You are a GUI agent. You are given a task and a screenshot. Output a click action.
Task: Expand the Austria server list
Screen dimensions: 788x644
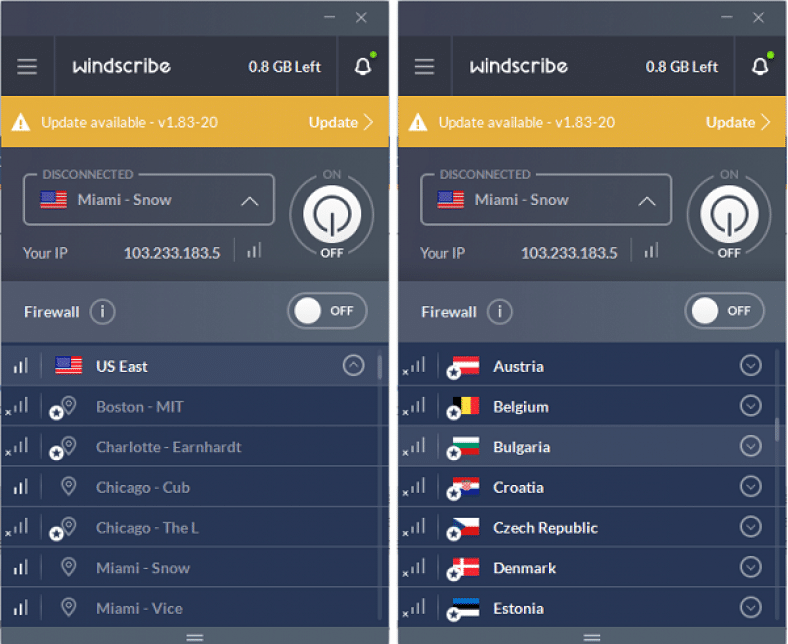(750, 365)
